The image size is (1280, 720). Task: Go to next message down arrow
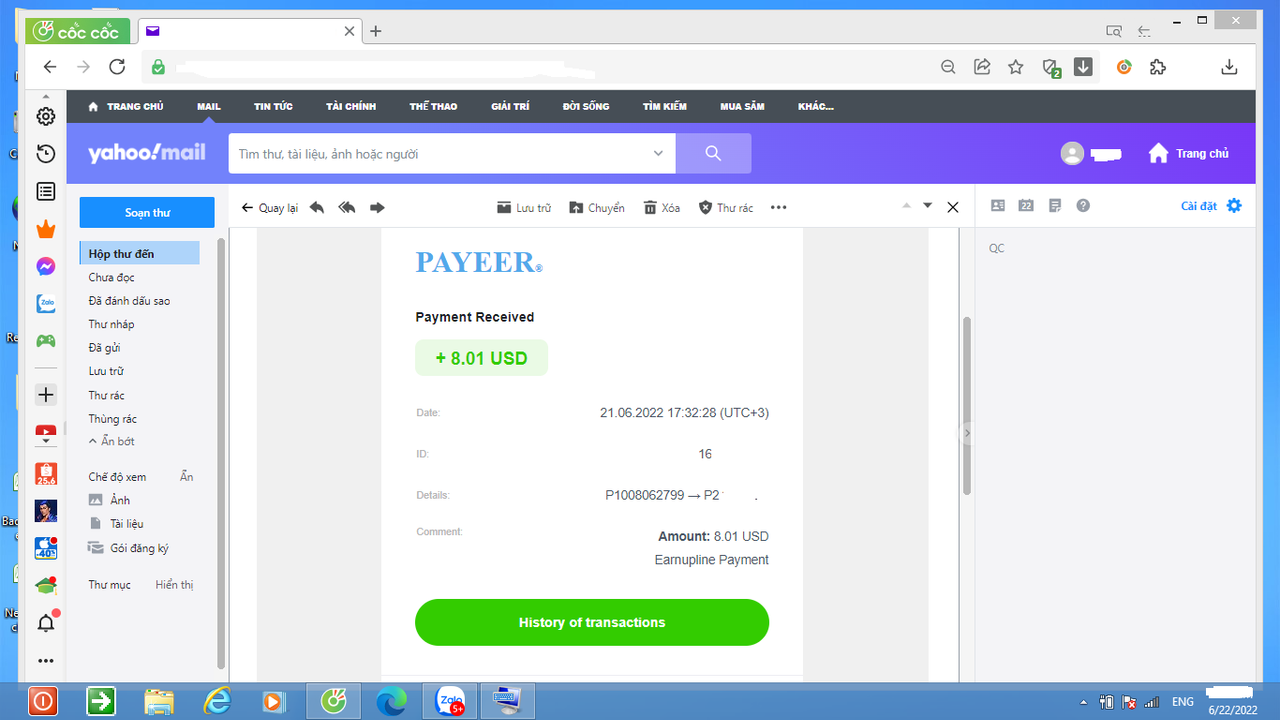[927, 205]
